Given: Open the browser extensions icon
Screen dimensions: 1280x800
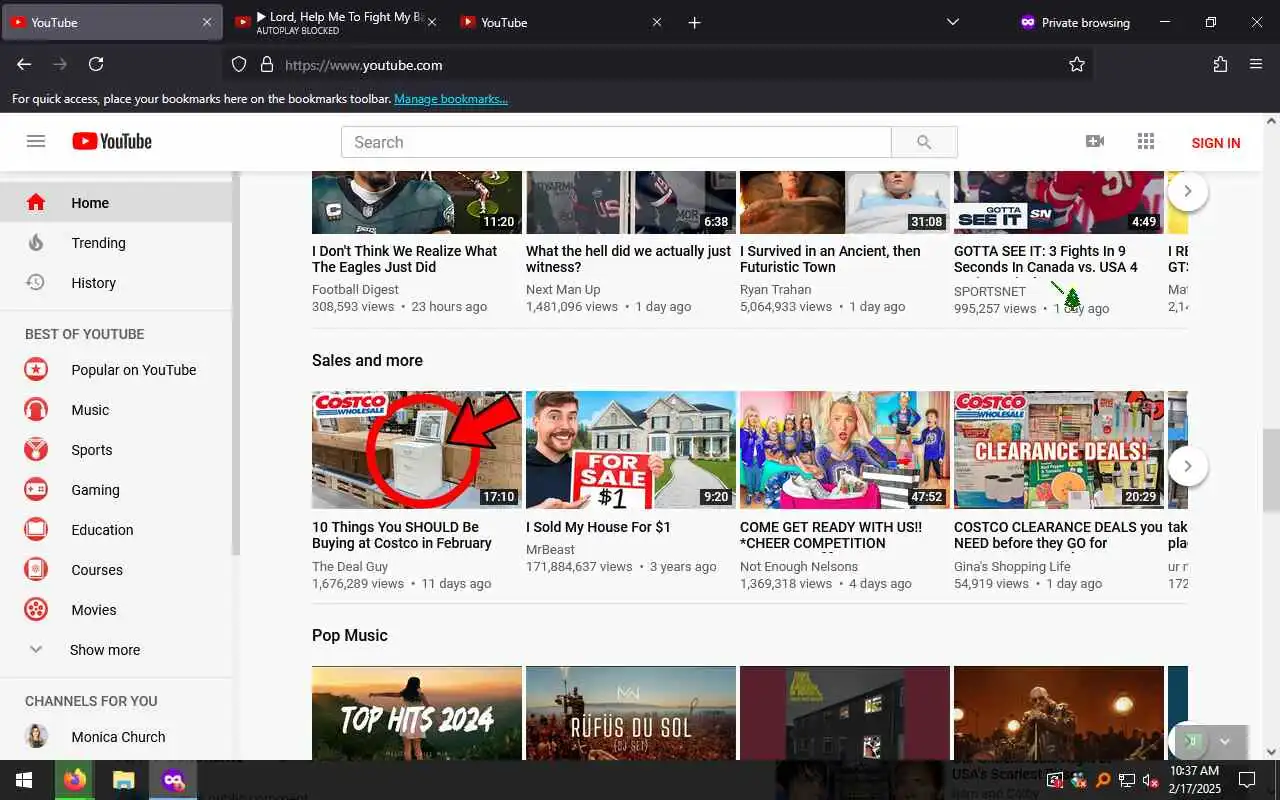Looking at the screenshot, I should 1220,64.
